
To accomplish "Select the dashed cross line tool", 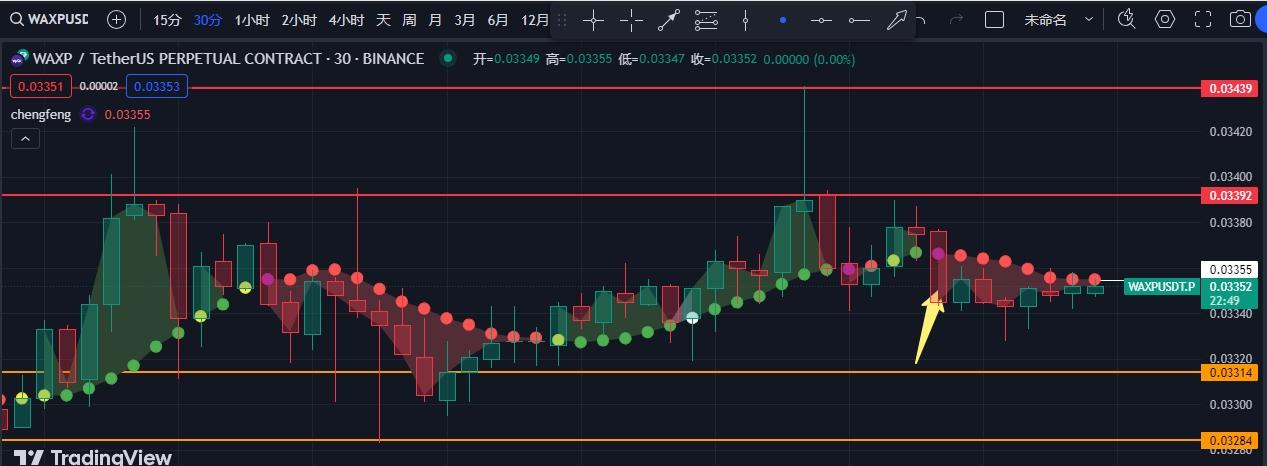I will pos(631,20).
